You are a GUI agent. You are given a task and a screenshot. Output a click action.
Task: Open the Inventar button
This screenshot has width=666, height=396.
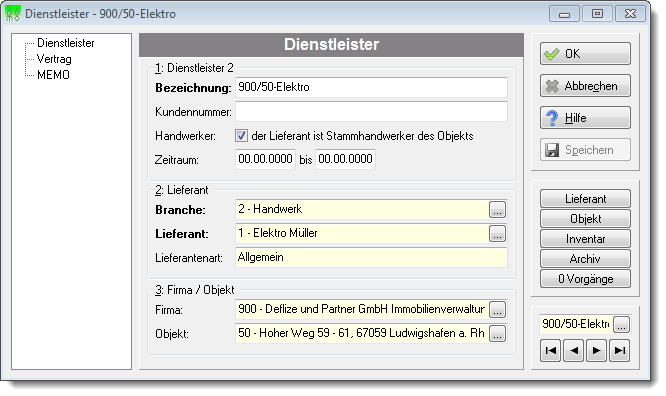[585, 238]
